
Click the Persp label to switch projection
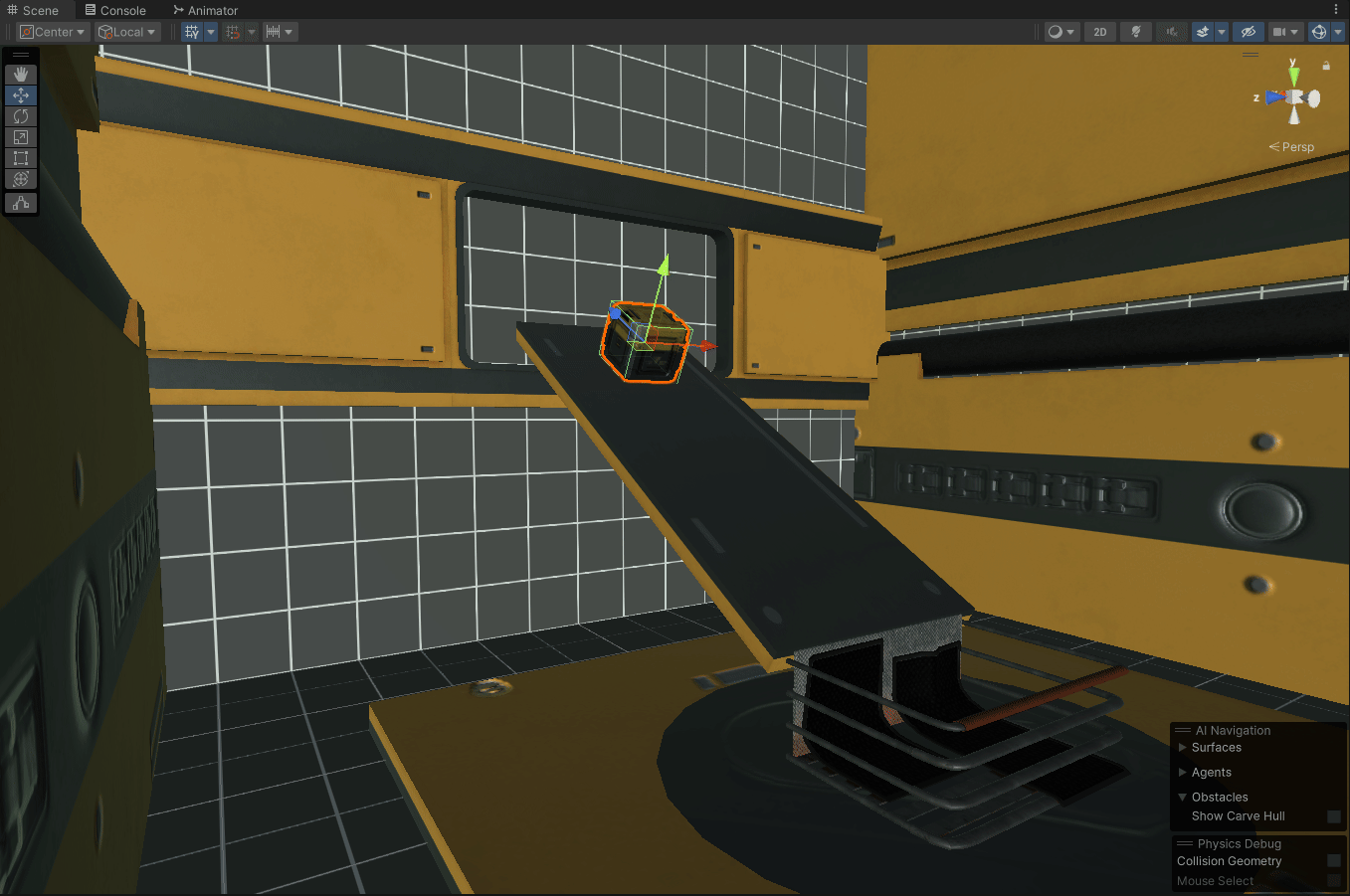pyautogui.click(x=1296, y=146)
